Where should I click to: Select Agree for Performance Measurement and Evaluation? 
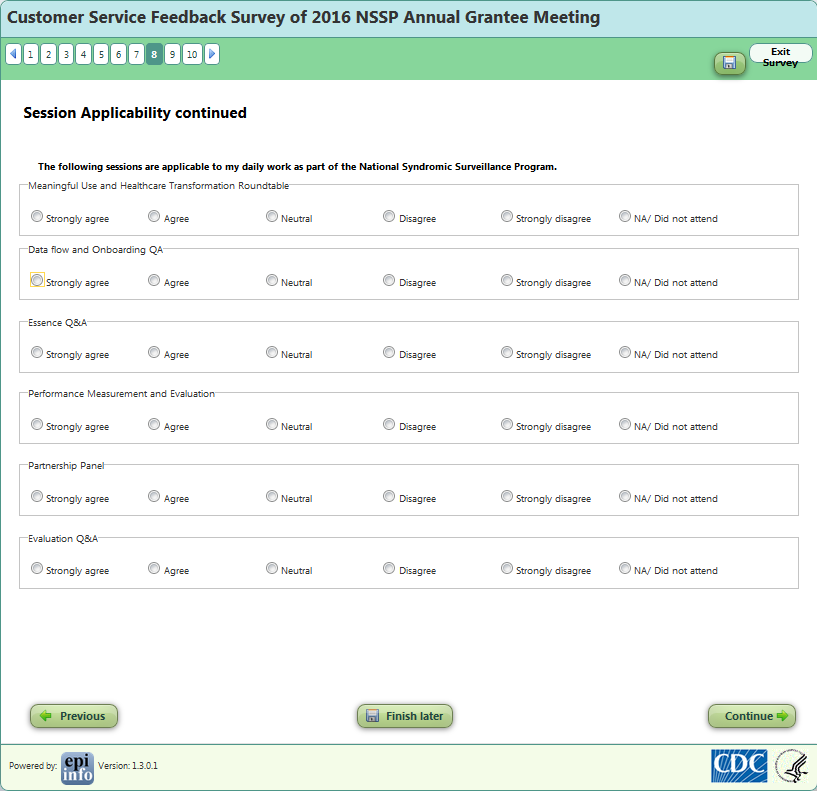tap(154, 424)
